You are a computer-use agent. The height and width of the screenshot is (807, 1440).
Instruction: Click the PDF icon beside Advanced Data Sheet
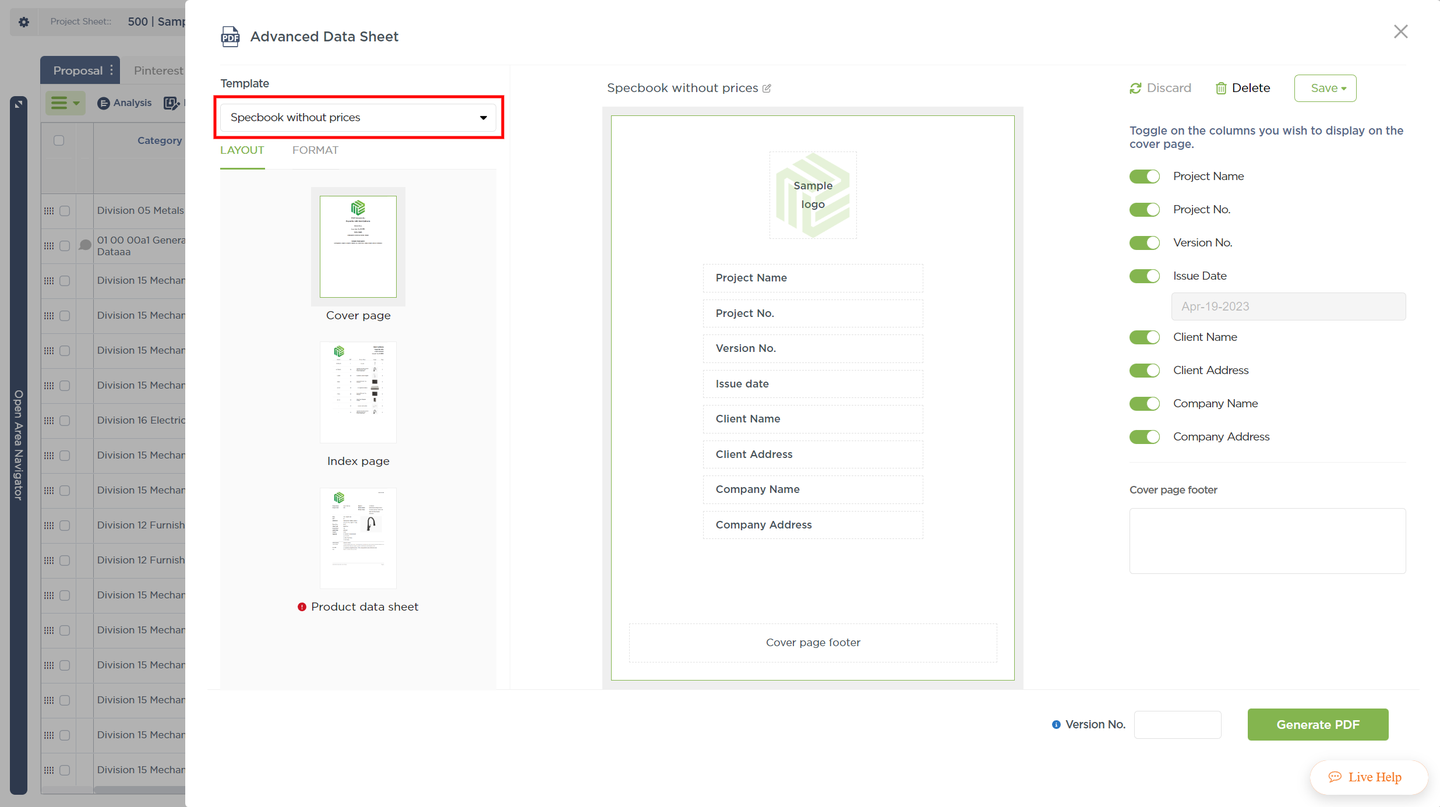(x=230, y=37)
